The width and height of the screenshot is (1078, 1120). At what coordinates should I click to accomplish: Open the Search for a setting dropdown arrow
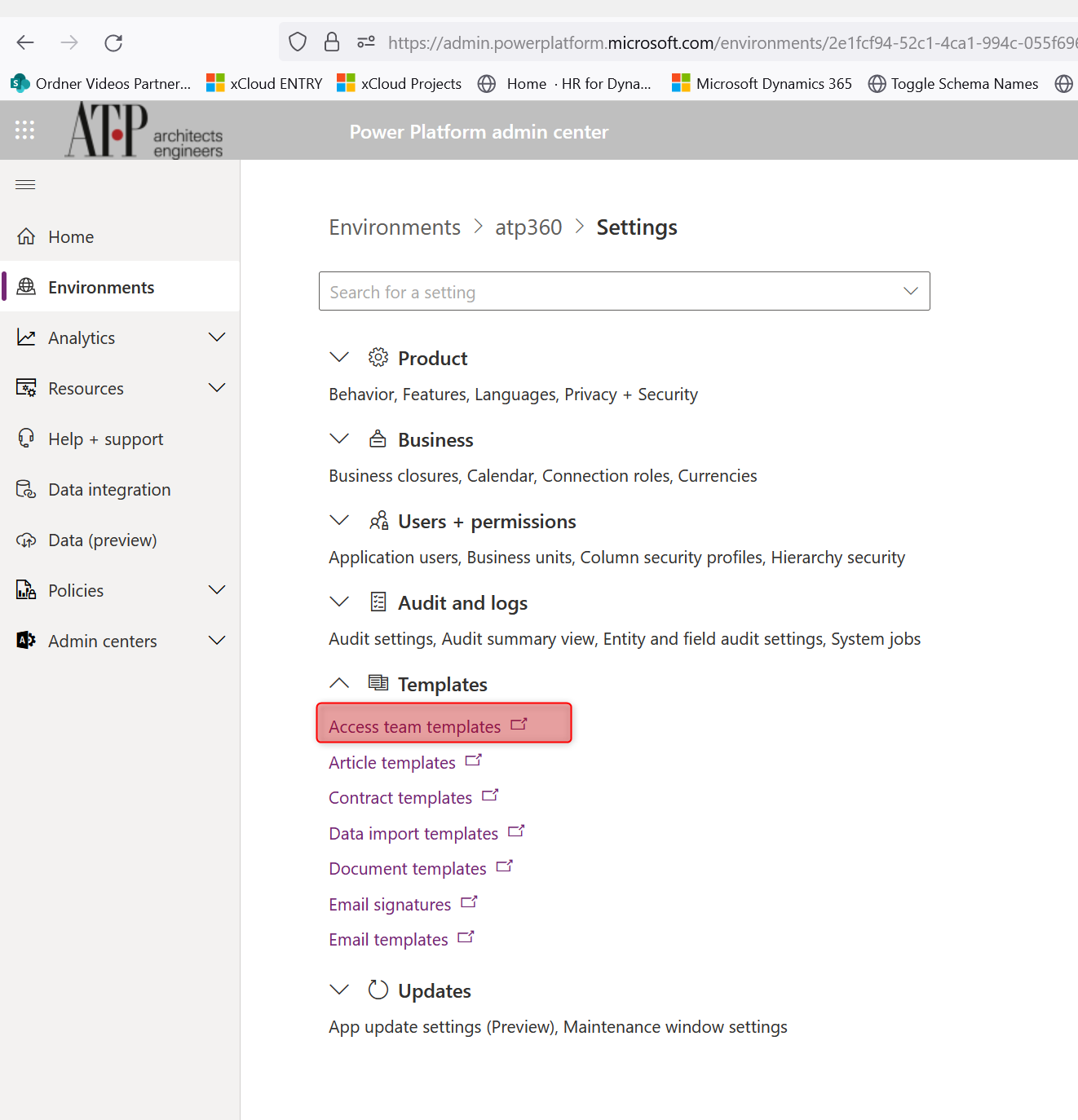(x=911, y=291)
